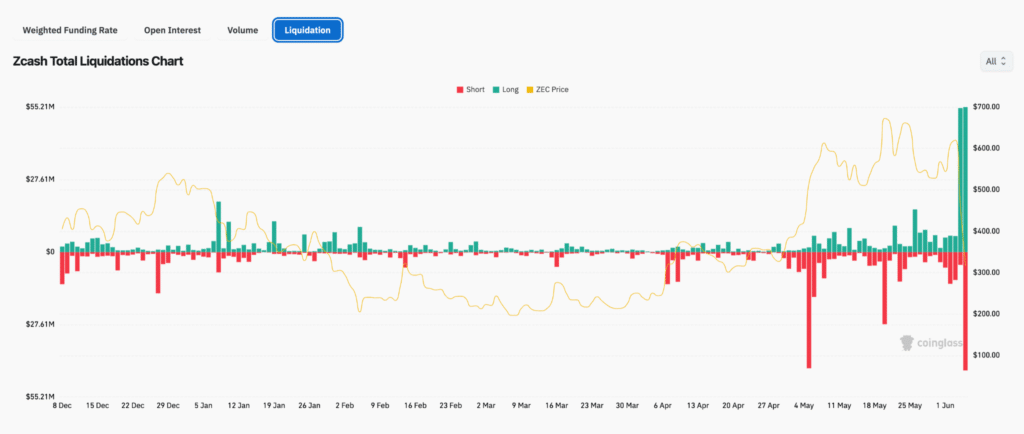The height and width of the screenshot is (434, 1024).
Task: Click the 29 Dec date label
Action: point(168,405)
